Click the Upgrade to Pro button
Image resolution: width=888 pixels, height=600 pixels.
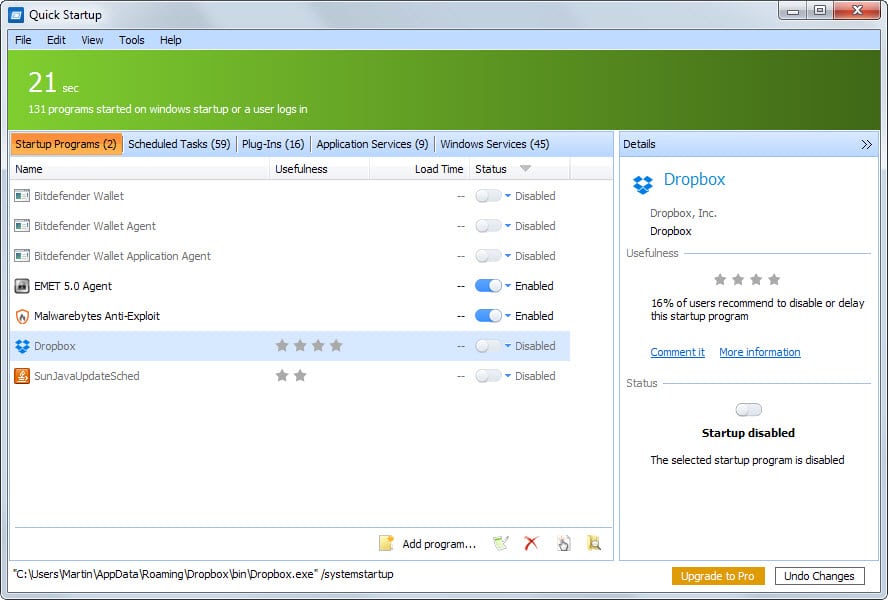click(718, 576)
